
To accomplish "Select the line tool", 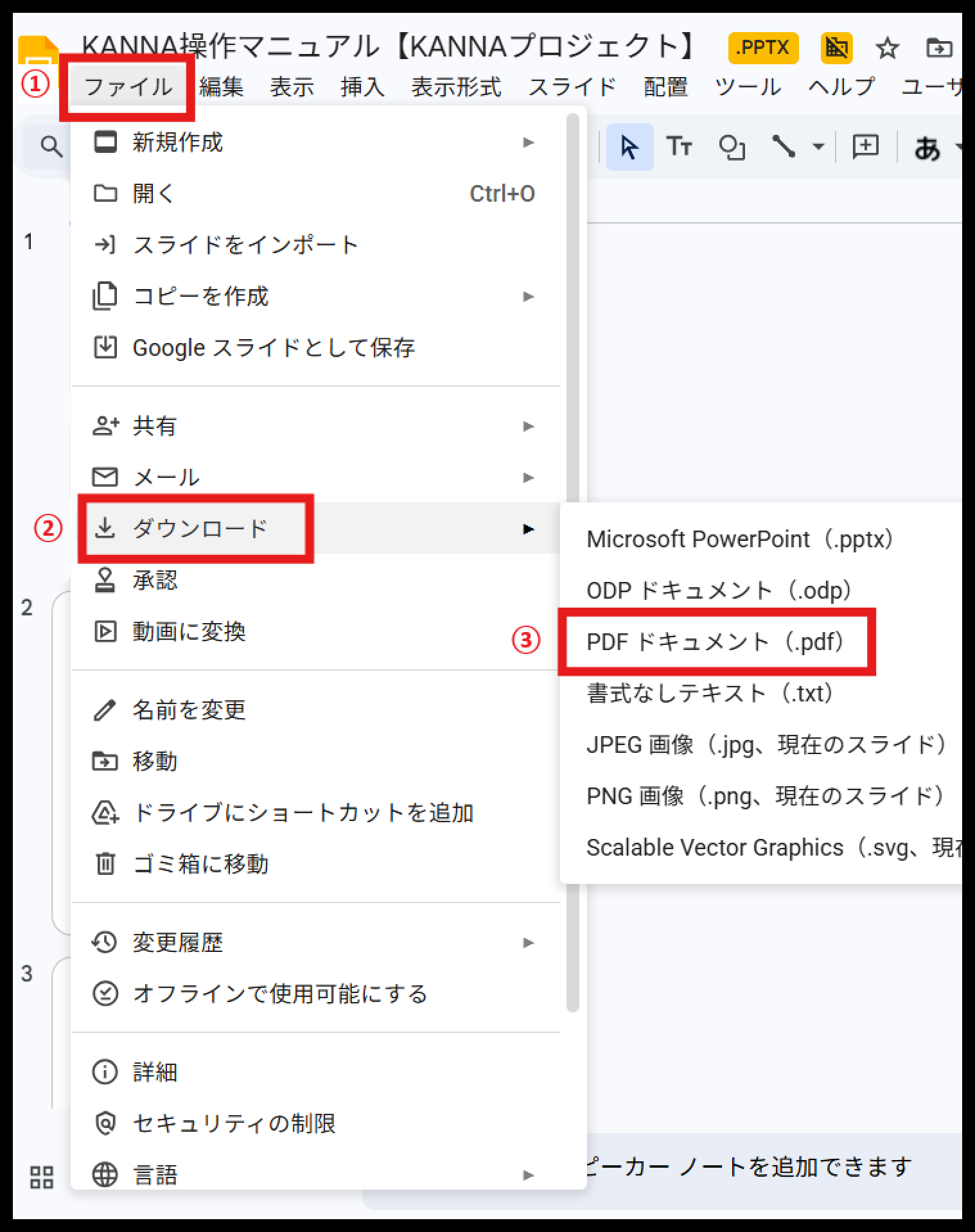I will [x=783, y=147].
